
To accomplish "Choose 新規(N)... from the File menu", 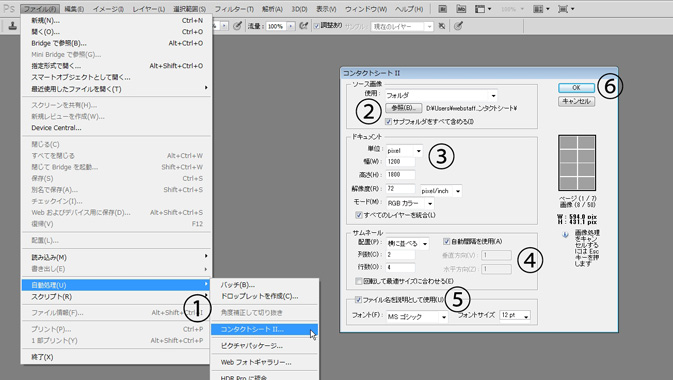I will pos(117,21).
